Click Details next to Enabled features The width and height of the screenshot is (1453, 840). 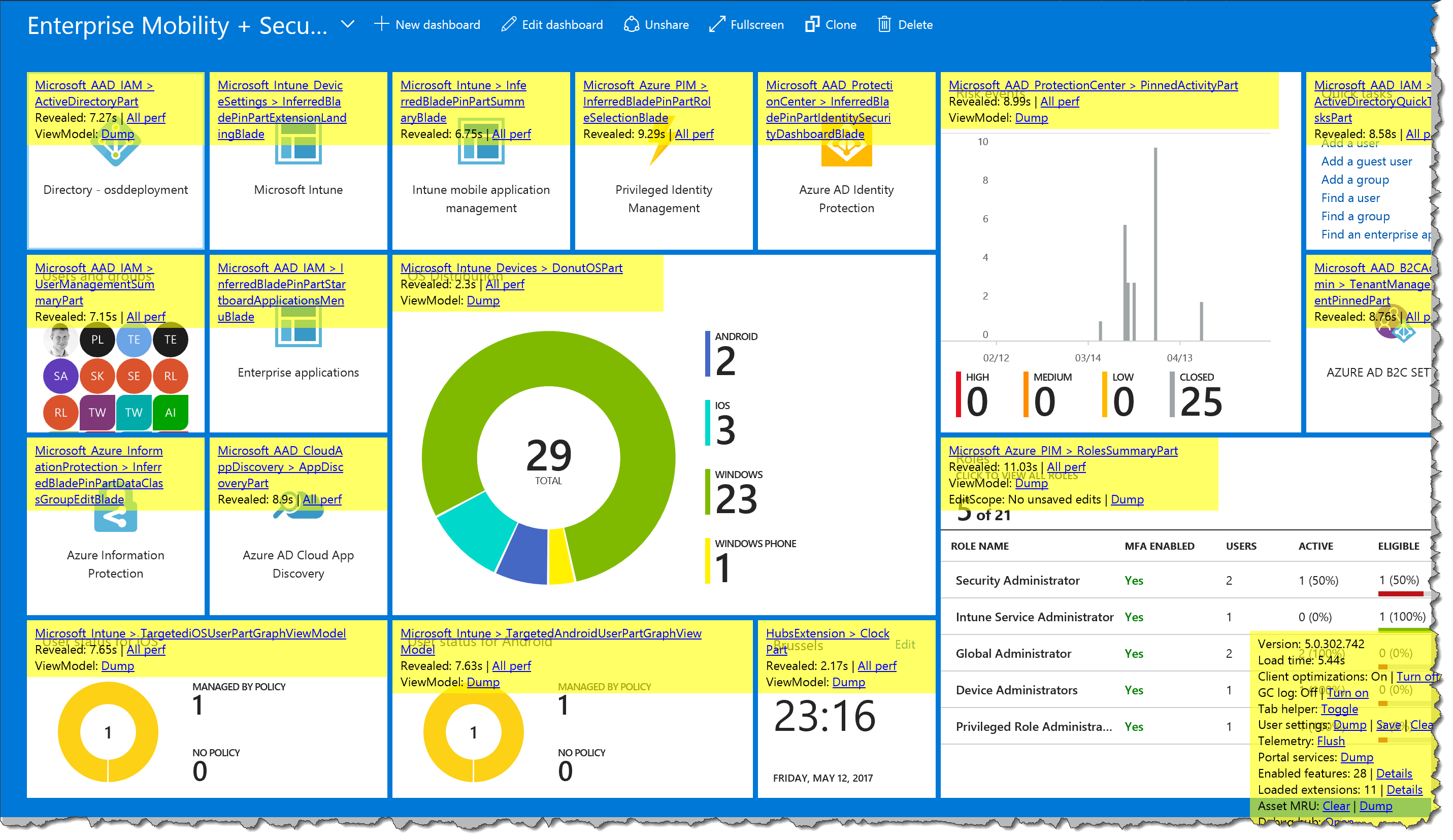click(1394, 773)
